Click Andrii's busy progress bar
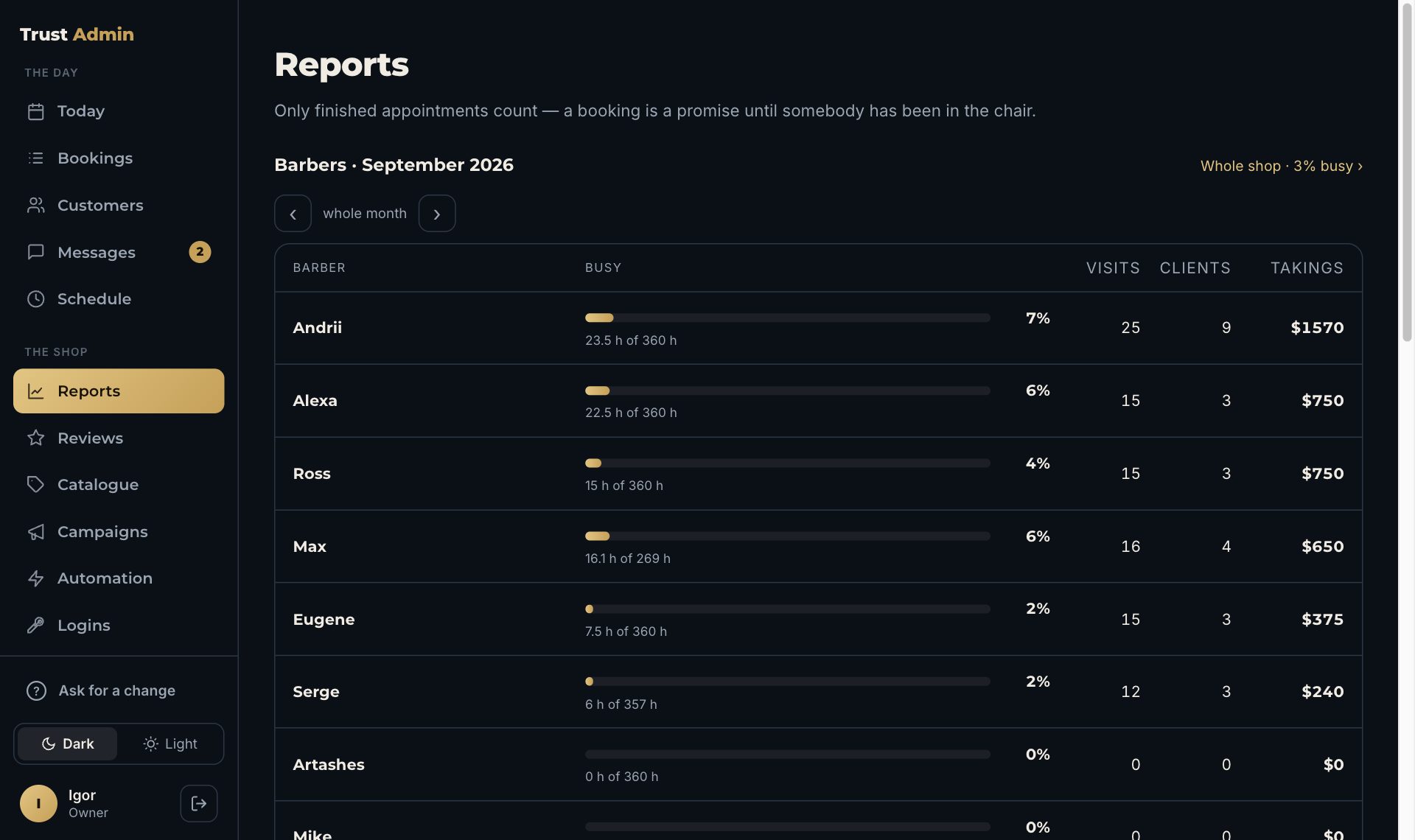Screen dimensions: 1415x840 (788, 318)
